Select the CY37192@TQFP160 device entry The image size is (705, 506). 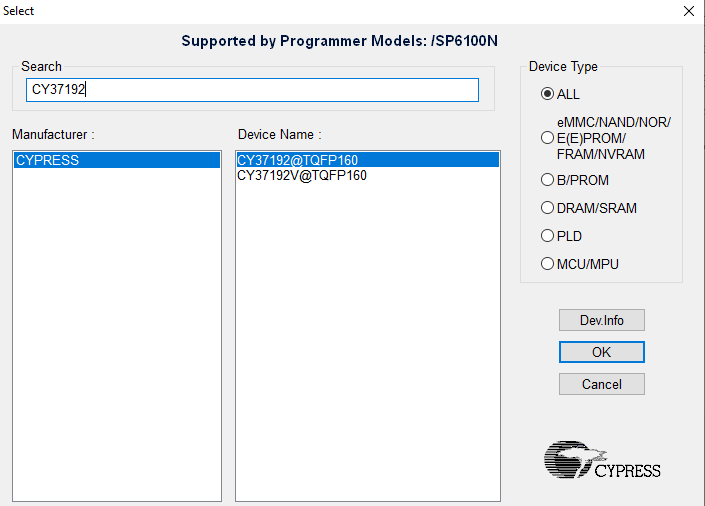click(366, 160)
